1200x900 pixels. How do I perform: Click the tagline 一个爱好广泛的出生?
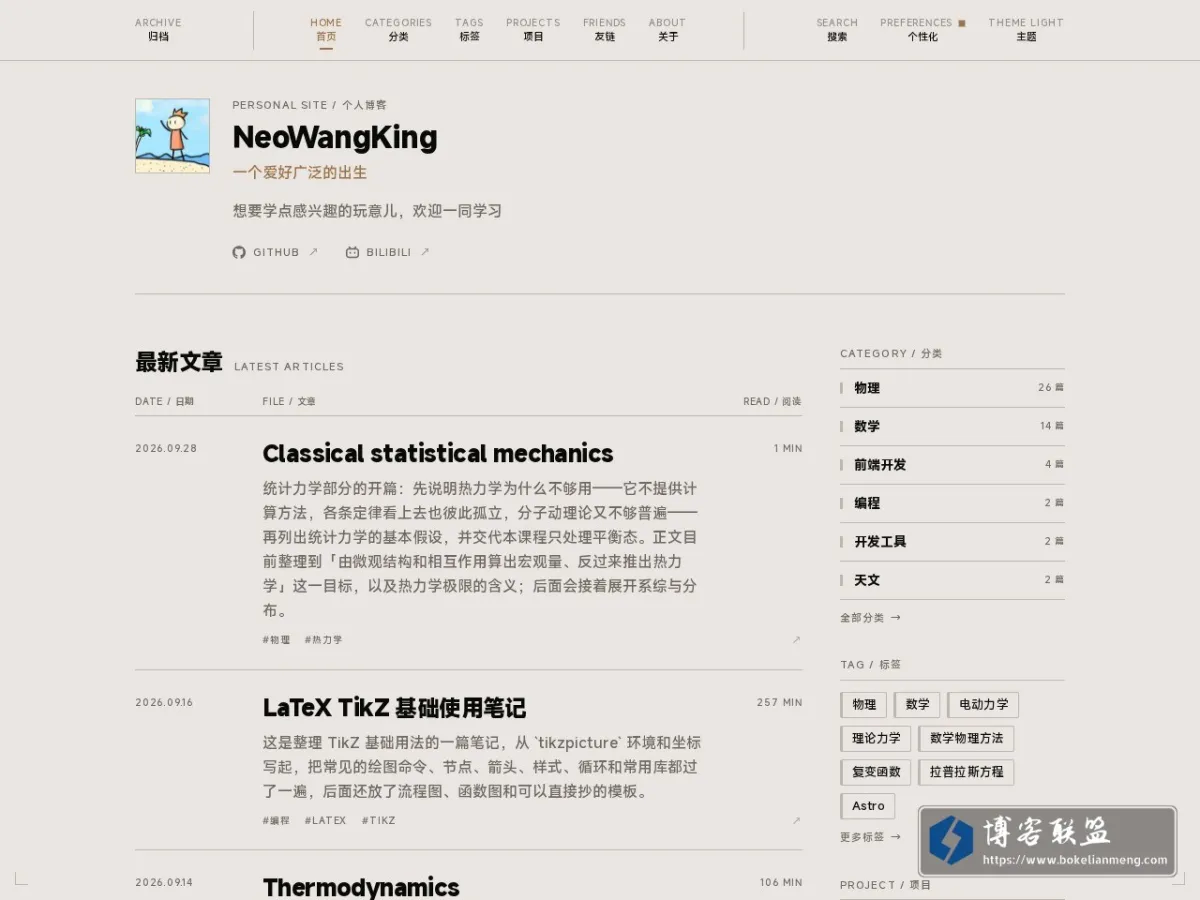coord(300,172)
